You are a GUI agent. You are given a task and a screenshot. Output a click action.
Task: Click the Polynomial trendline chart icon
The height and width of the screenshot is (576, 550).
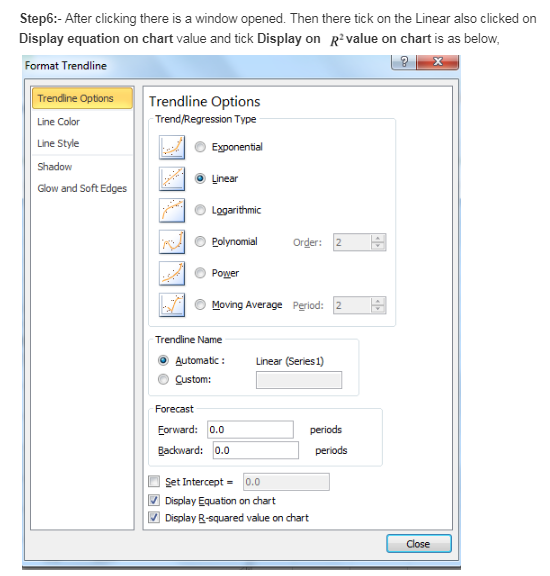tap(172, 242)
